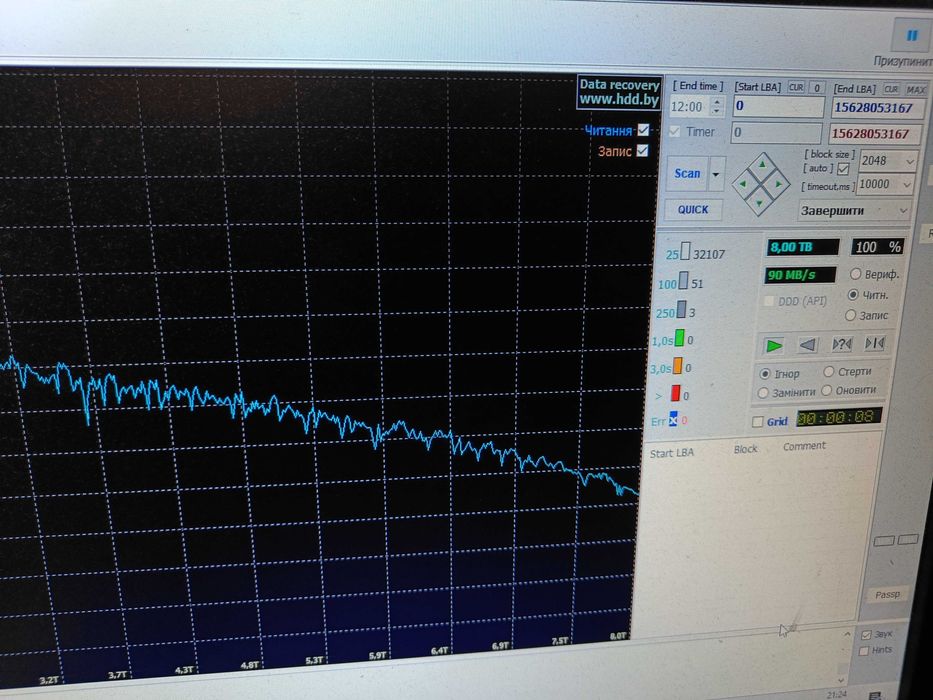Toggle the Читання graph checkbox
The image size is (933, 700).
643,130
